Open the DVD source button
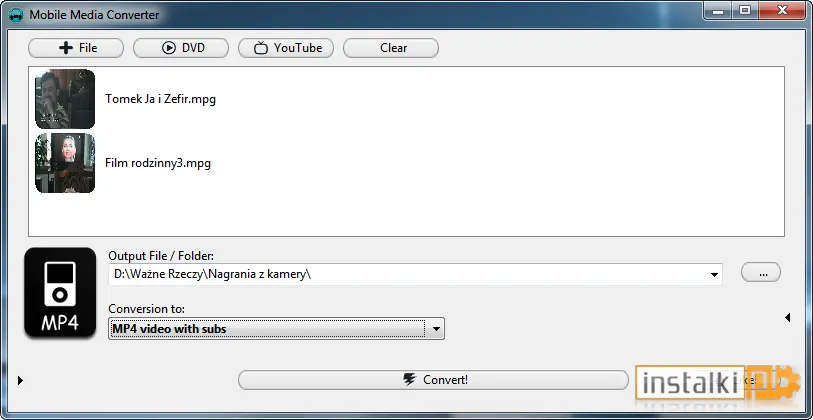Viewport: 813px width, 420px height. coord(181,48)
